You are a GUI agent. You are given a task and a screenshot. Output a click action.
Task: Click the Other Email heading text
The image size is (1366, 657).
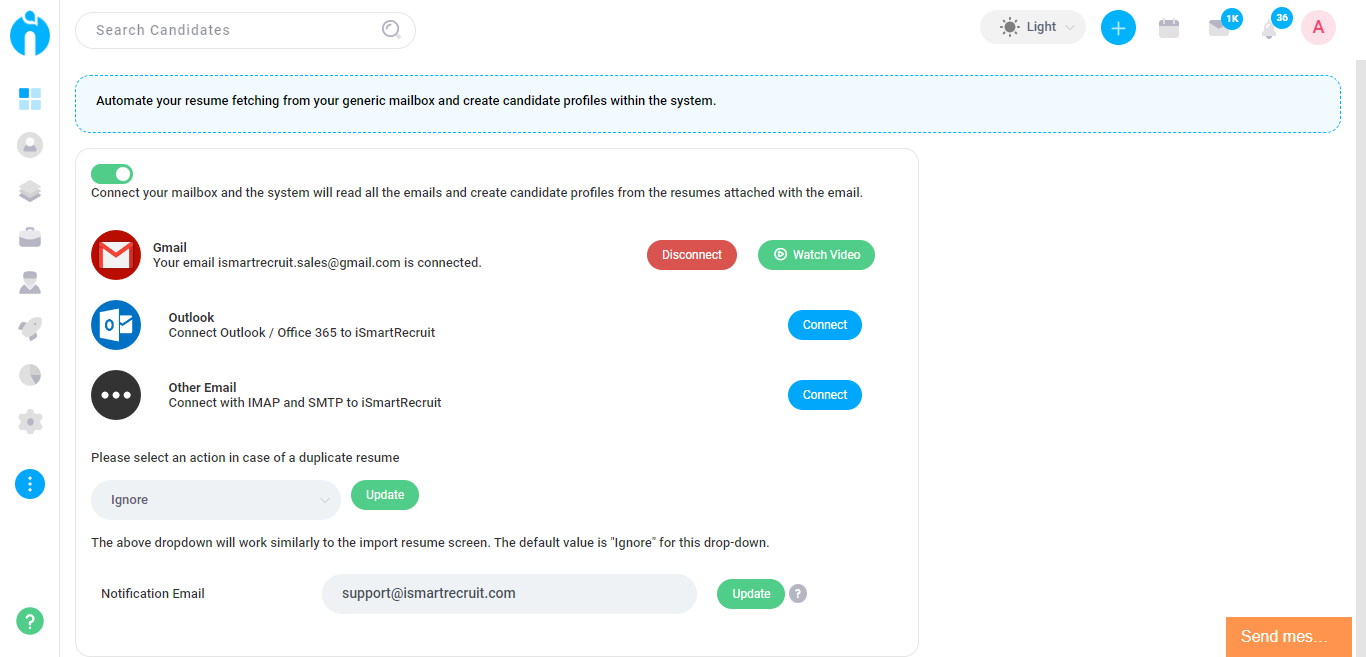[x=202, y=388]
